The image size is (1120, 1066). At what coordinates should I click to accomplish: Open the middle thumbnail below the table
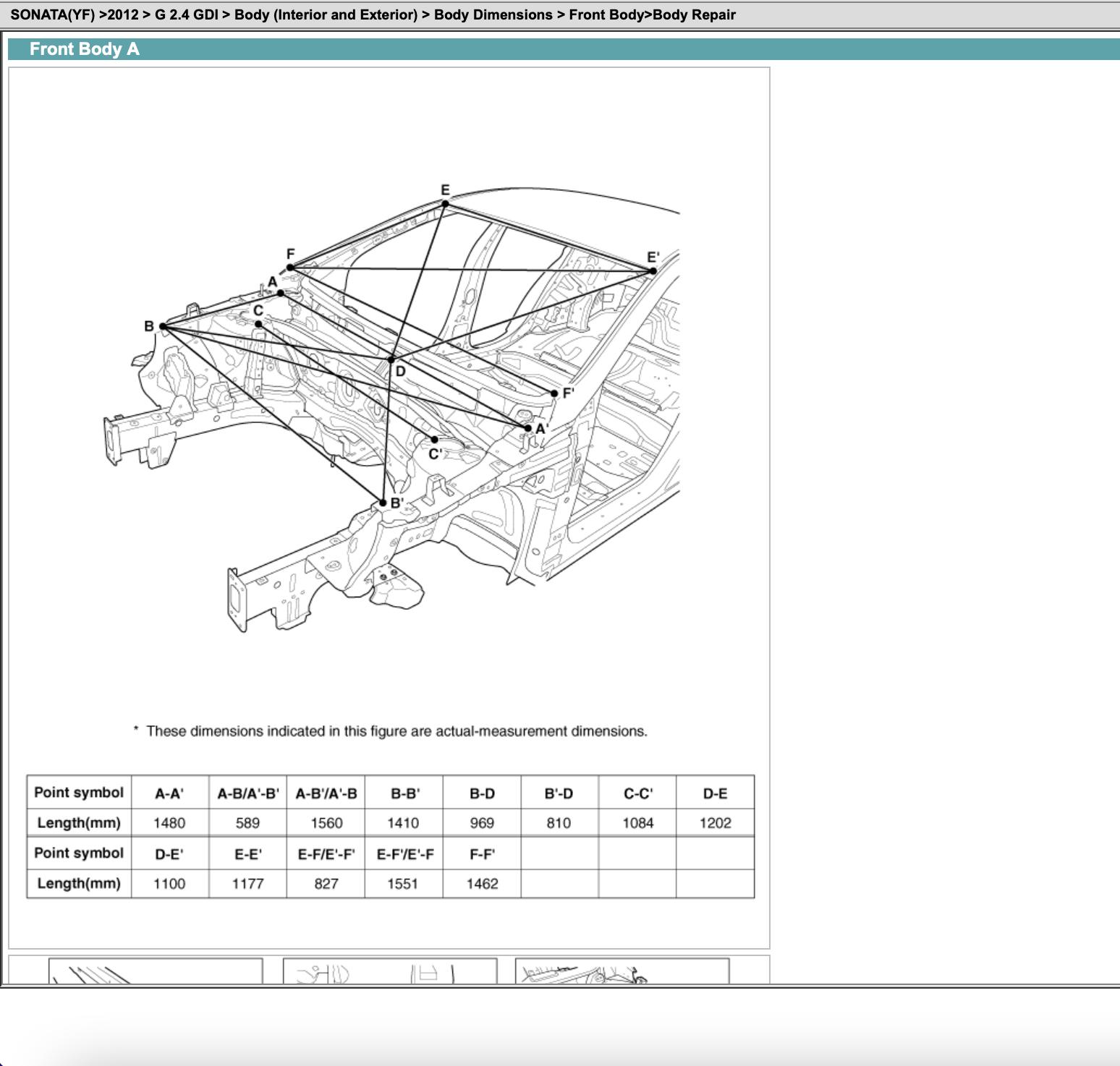389,971
